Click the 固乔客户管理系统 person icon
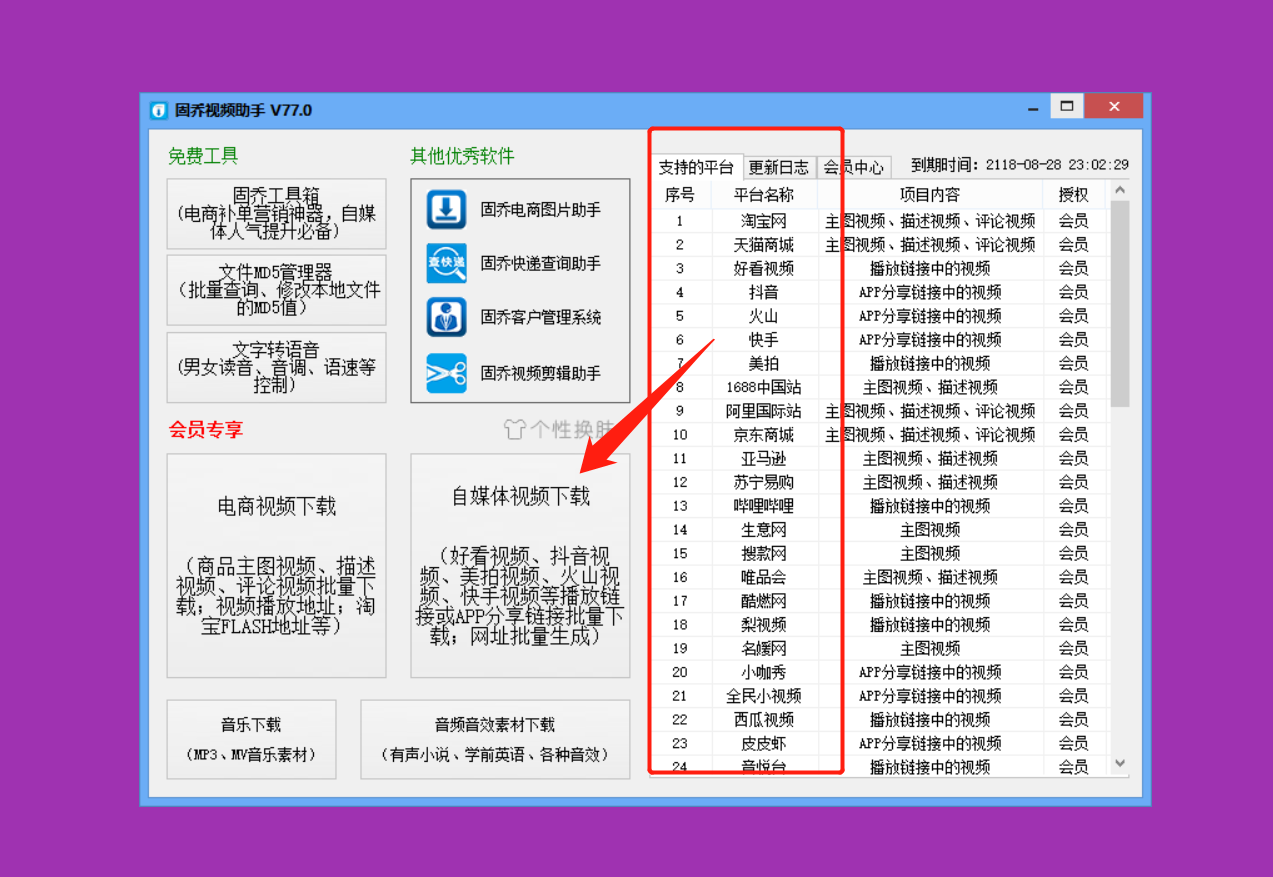 (x=447, y=317)
